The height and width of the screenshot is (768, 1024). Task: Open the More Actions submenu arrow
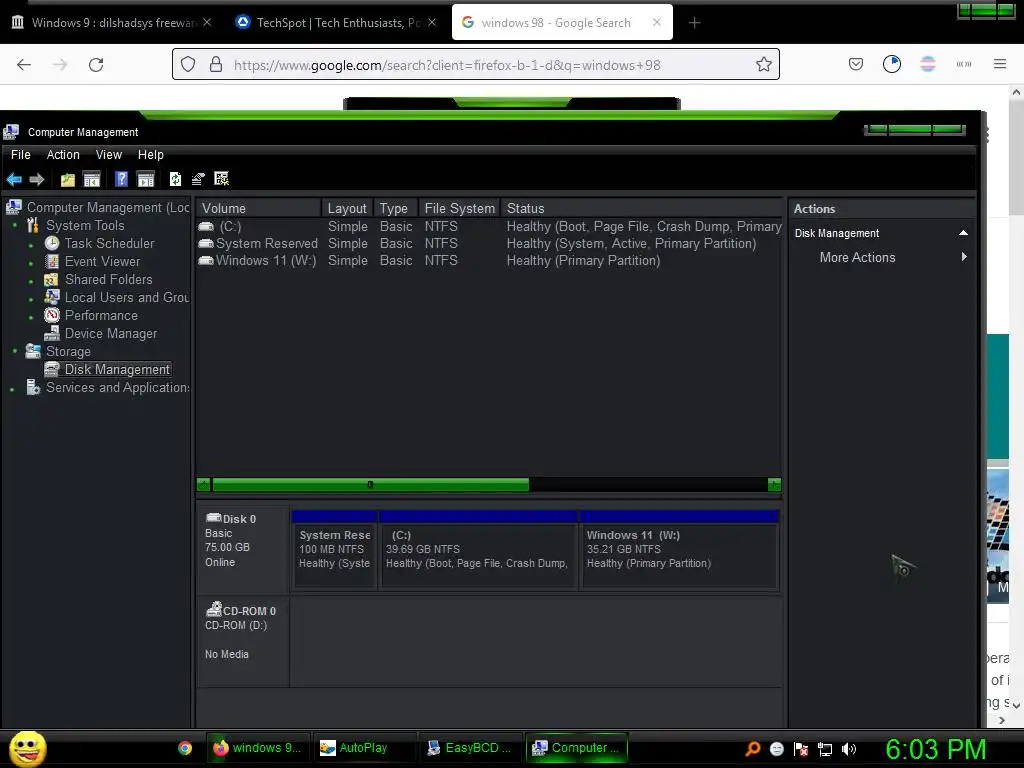(964, 257)
